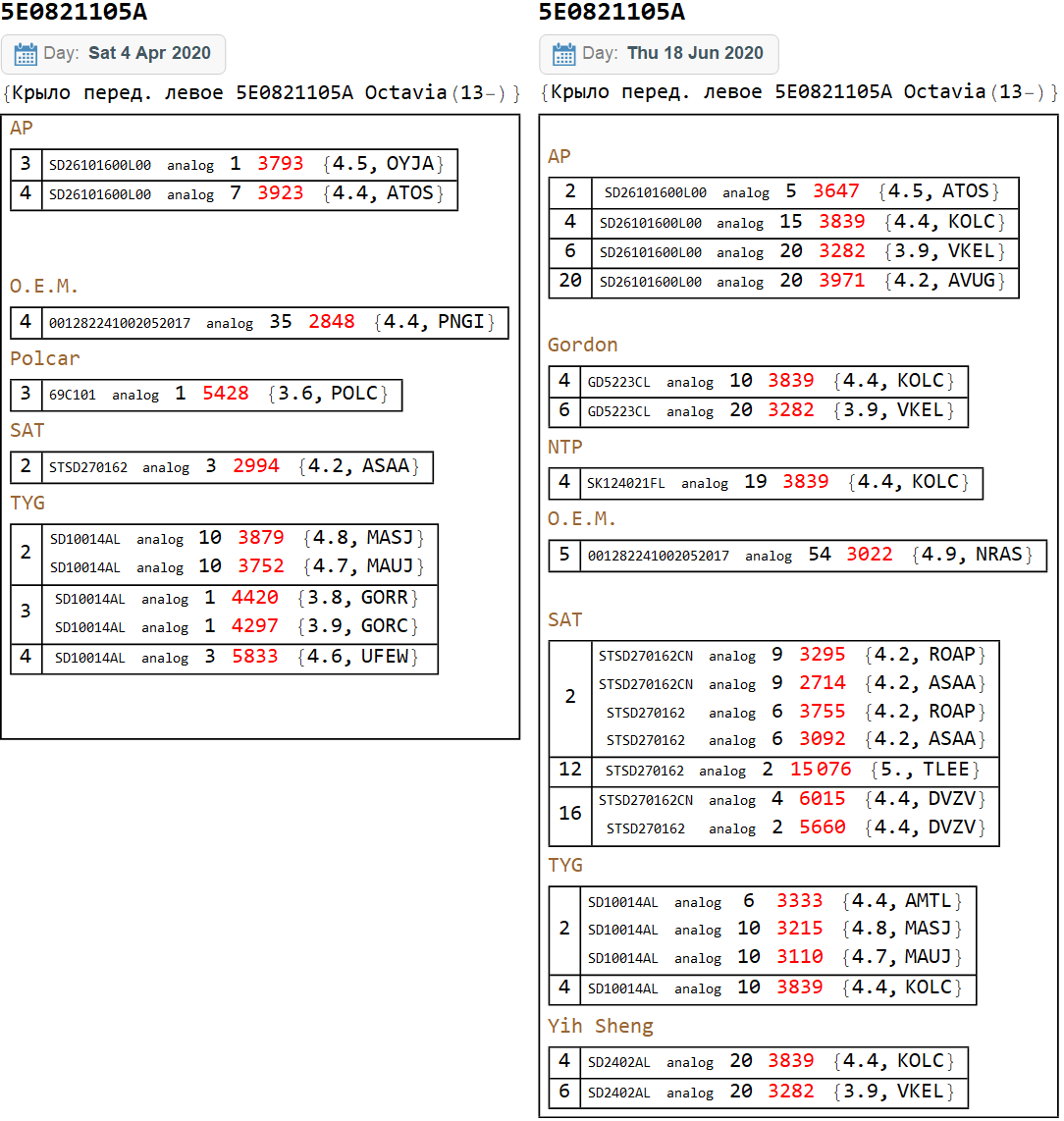
Task: Select price 5833 in UFEW row
Action: (254, 657)
